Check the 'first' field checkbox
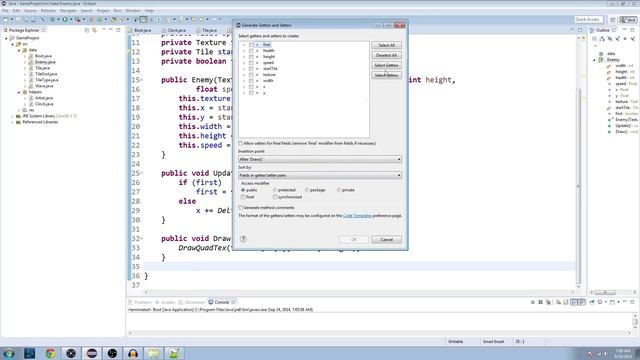The height and width of the screenshot is (360, 640). pyautogui.click(x=251, y=44)
